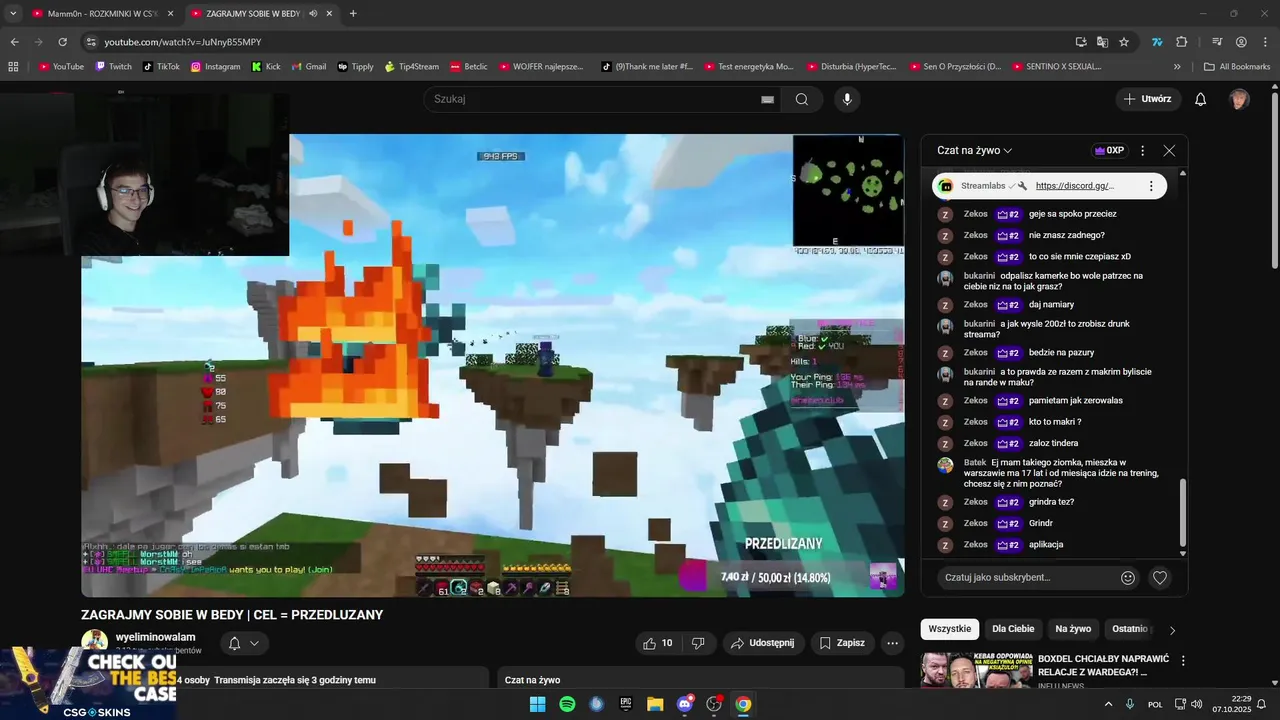Image resolution: width=1280 pixels, height=720 pixels.
Task: Click the wyeliminowalam channel avatar
Action: click(95, 643)
